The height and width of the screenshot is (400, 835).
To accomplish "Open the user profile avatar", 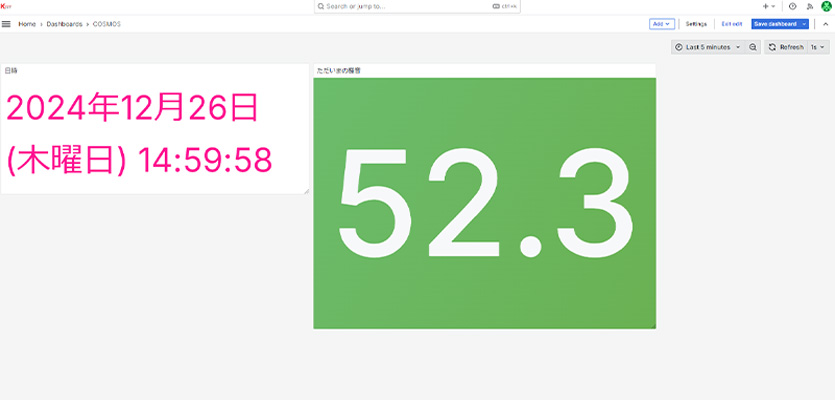I will click(x=826, y=6).
